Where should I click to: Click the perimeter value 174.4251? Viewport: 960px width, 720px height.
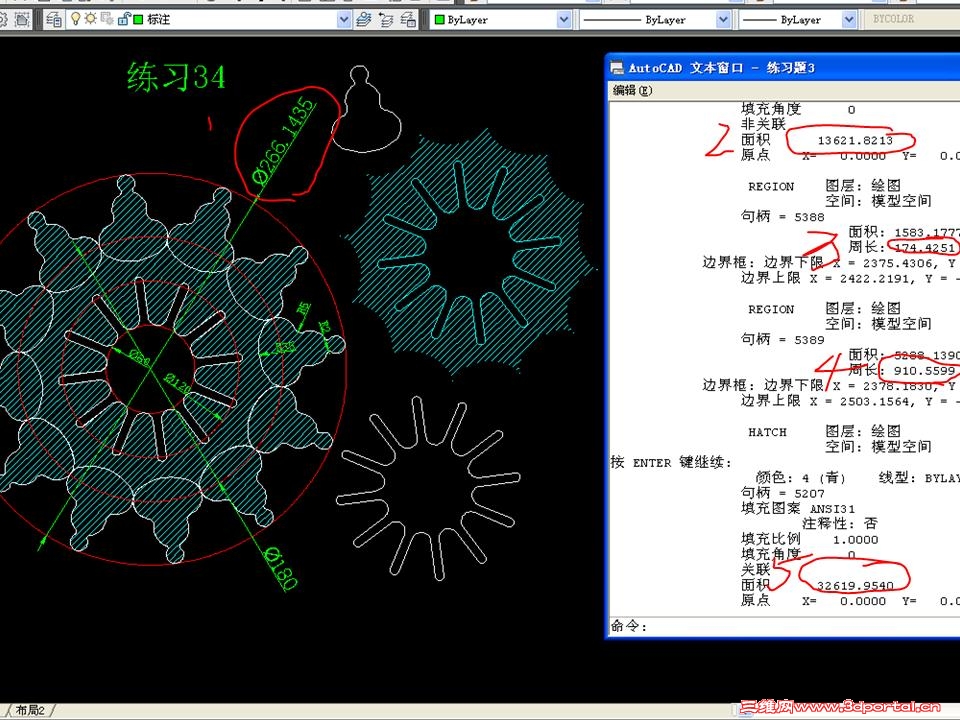pos(924,247)
